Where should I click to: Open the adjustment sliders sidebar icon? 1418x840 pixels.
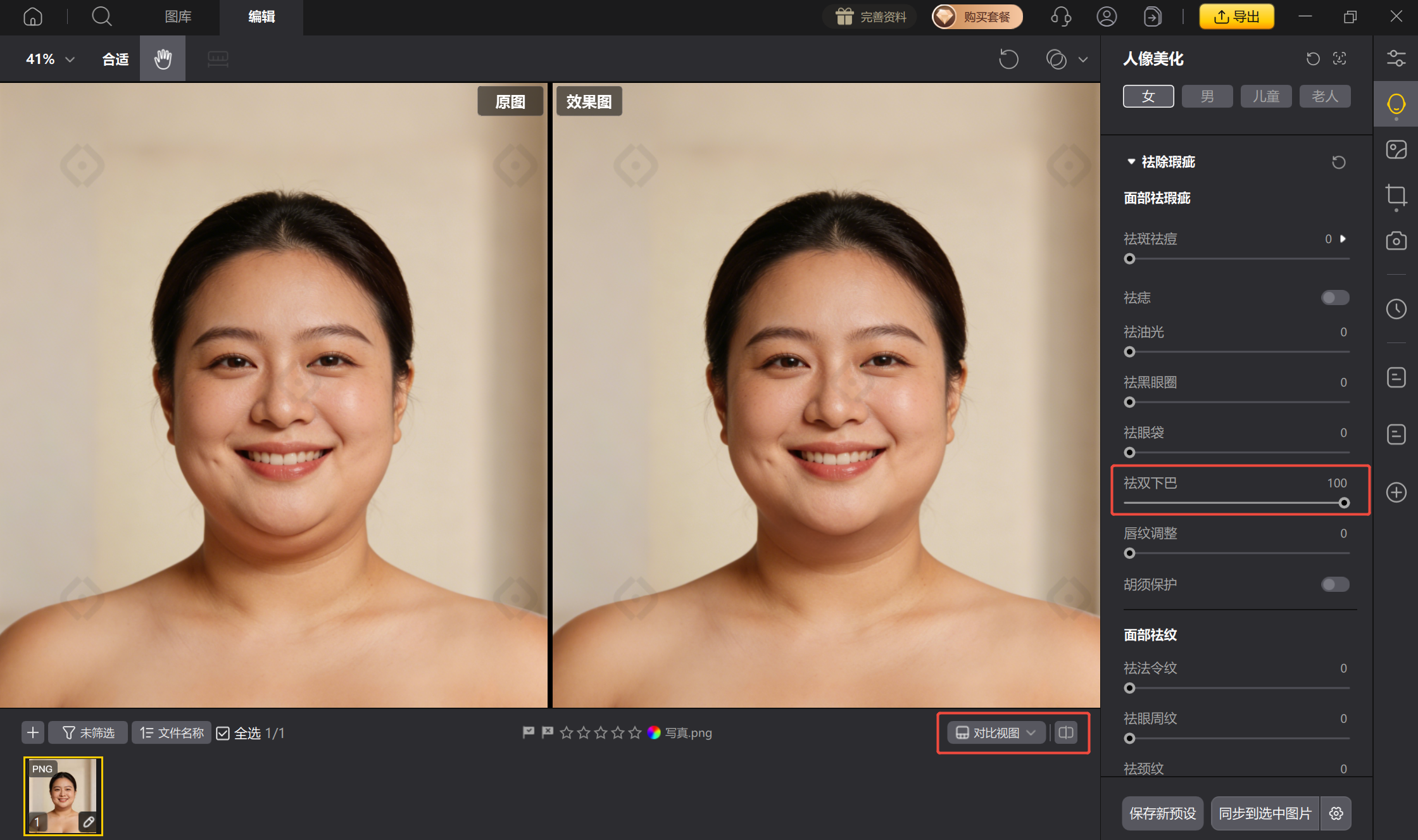(1396, 58)
